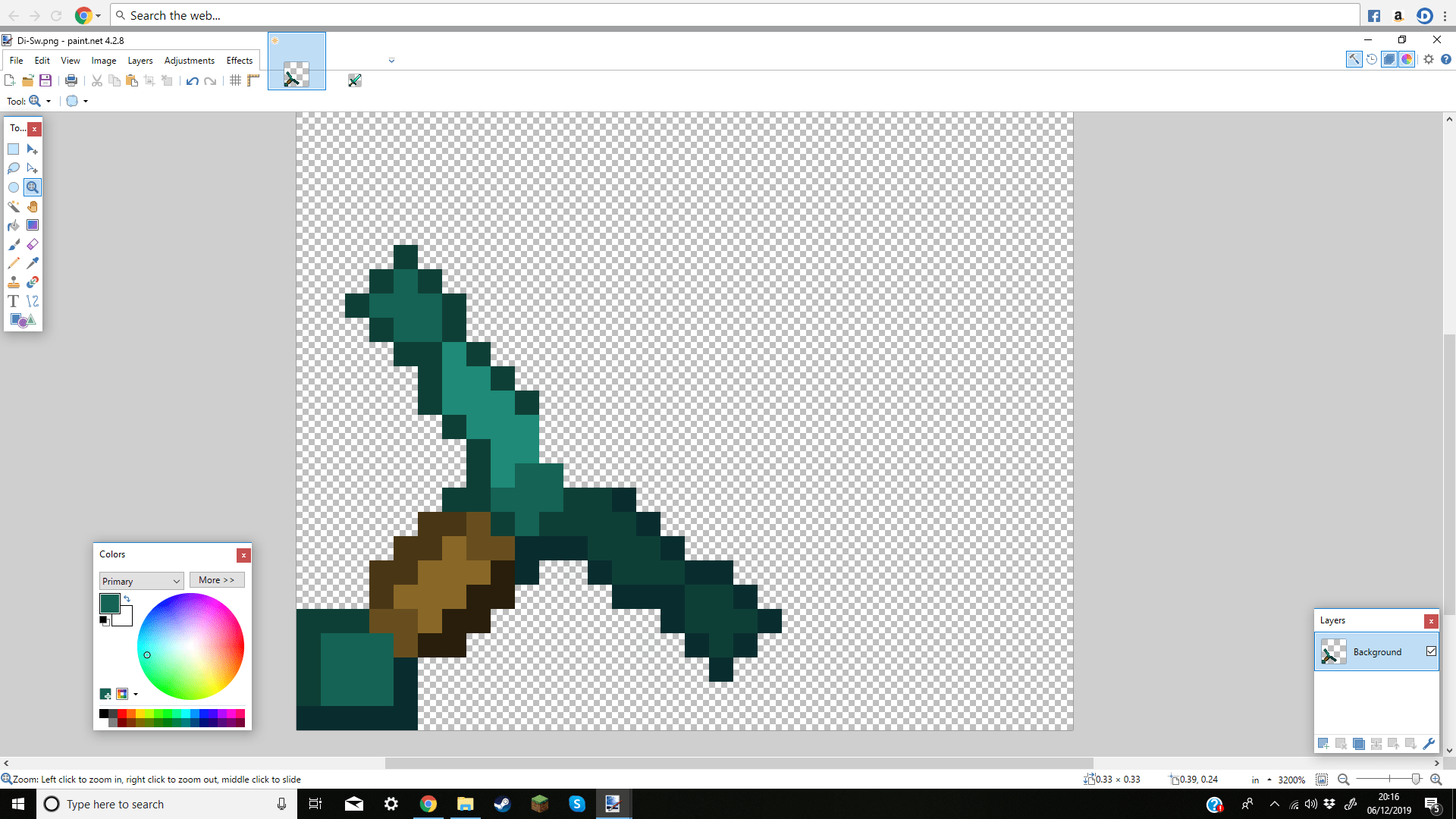This screenshot has width=1456, height=819.
Task: Select the Paint Bucket tool
Action: point(14,225)
